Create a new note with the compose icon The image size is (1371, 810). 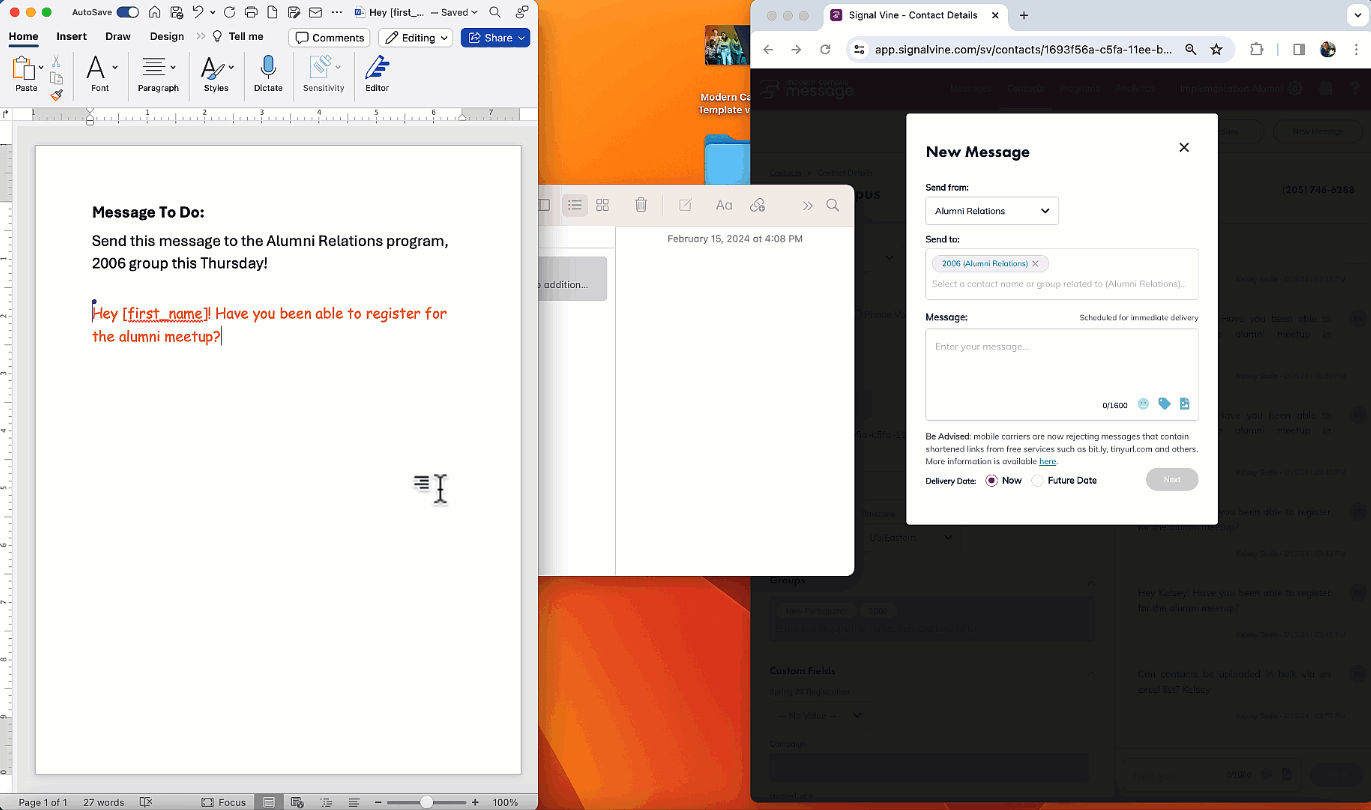tap(684, 205)
